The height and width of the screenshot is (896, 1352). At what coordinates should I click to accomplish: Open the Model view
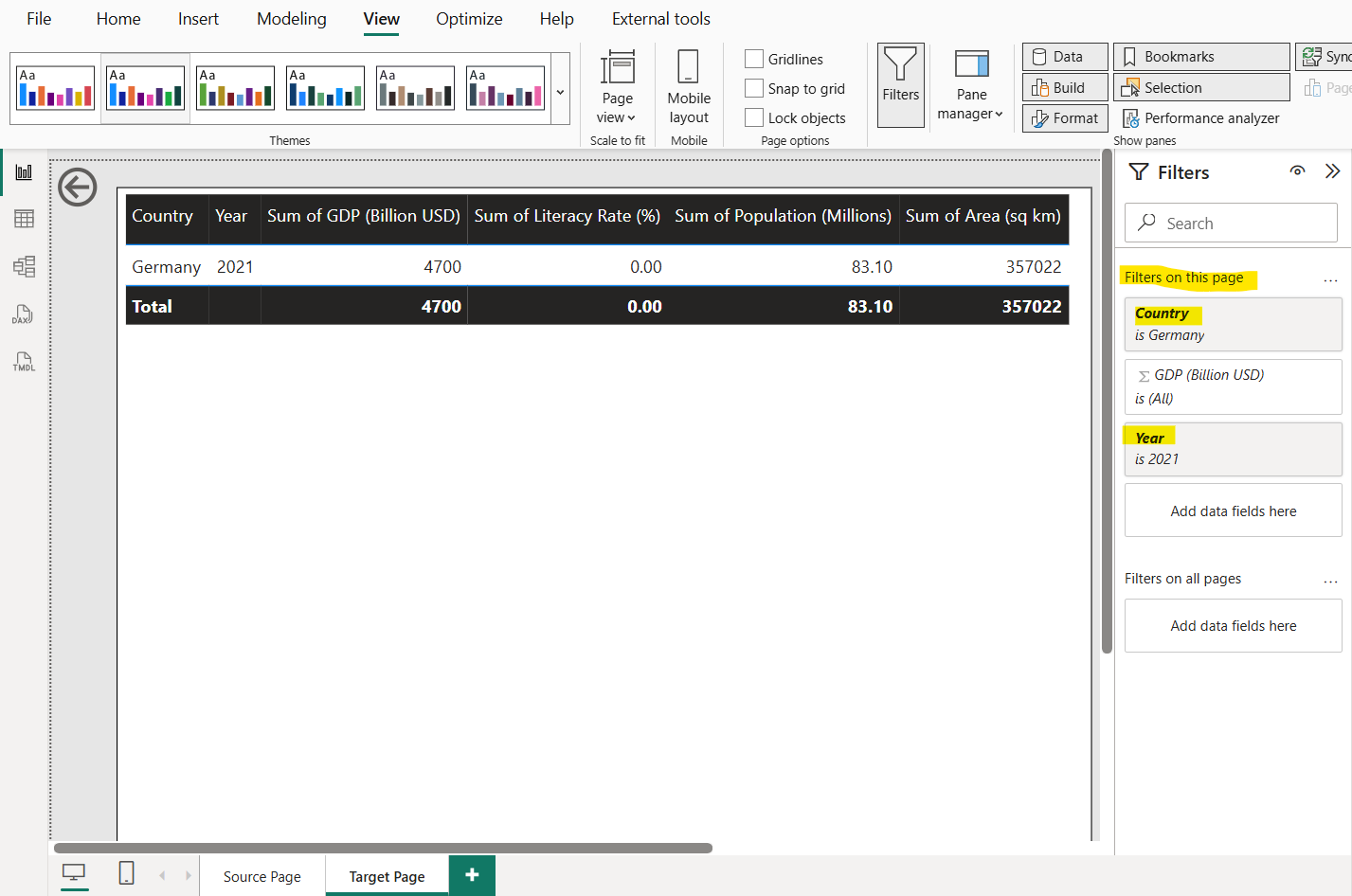click(x=24, y=266)
